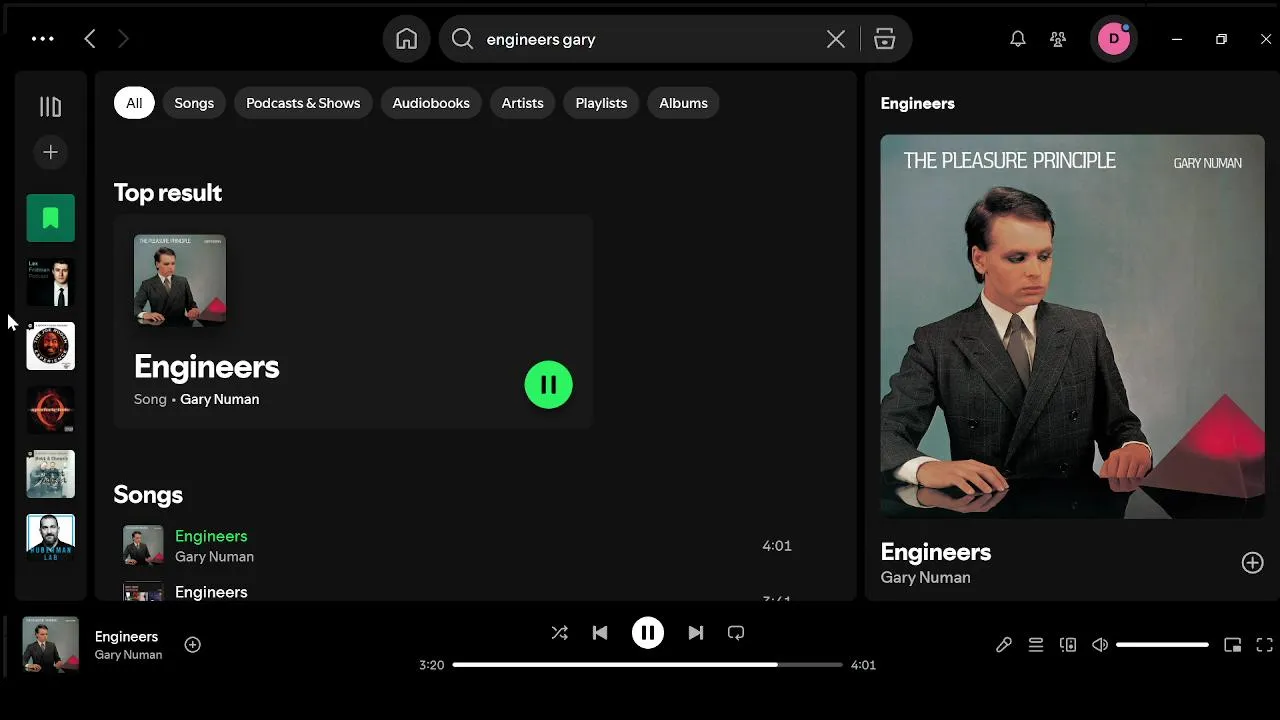1280x720 pixels.
Task: Select the Playlists filter chip
Action: (601, 103)
